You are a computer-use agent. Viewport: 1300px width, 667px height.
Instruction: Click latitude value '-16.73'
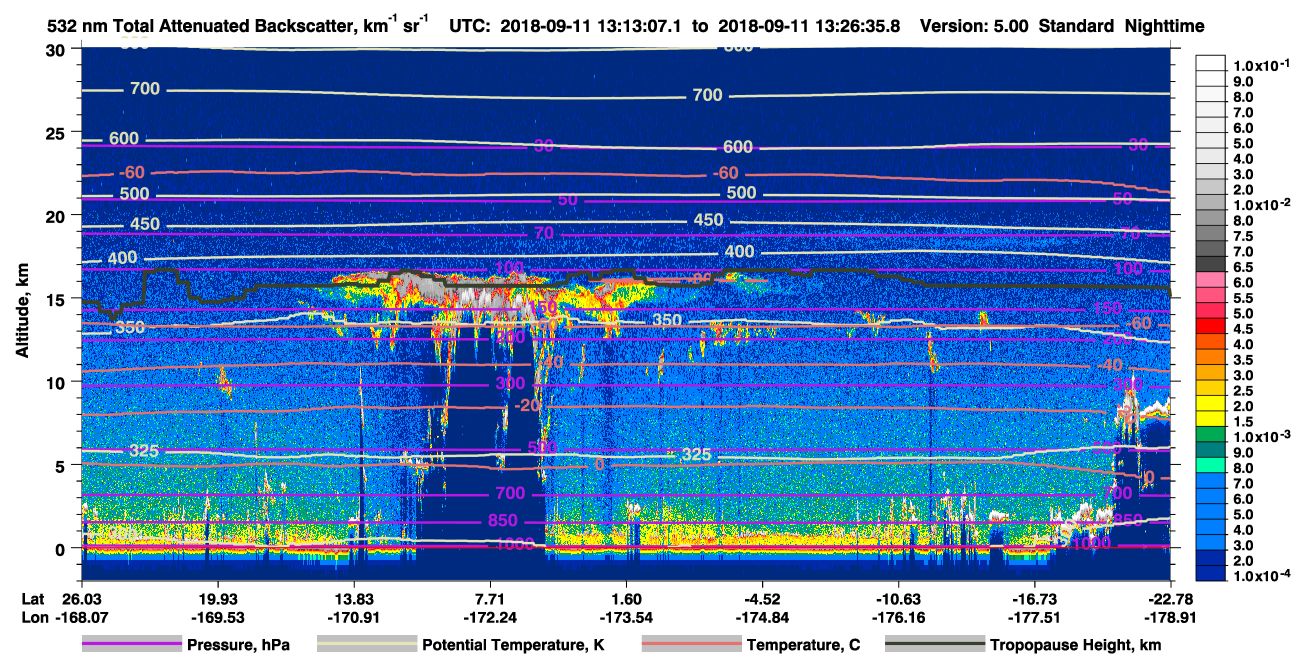pos(1035,597)
